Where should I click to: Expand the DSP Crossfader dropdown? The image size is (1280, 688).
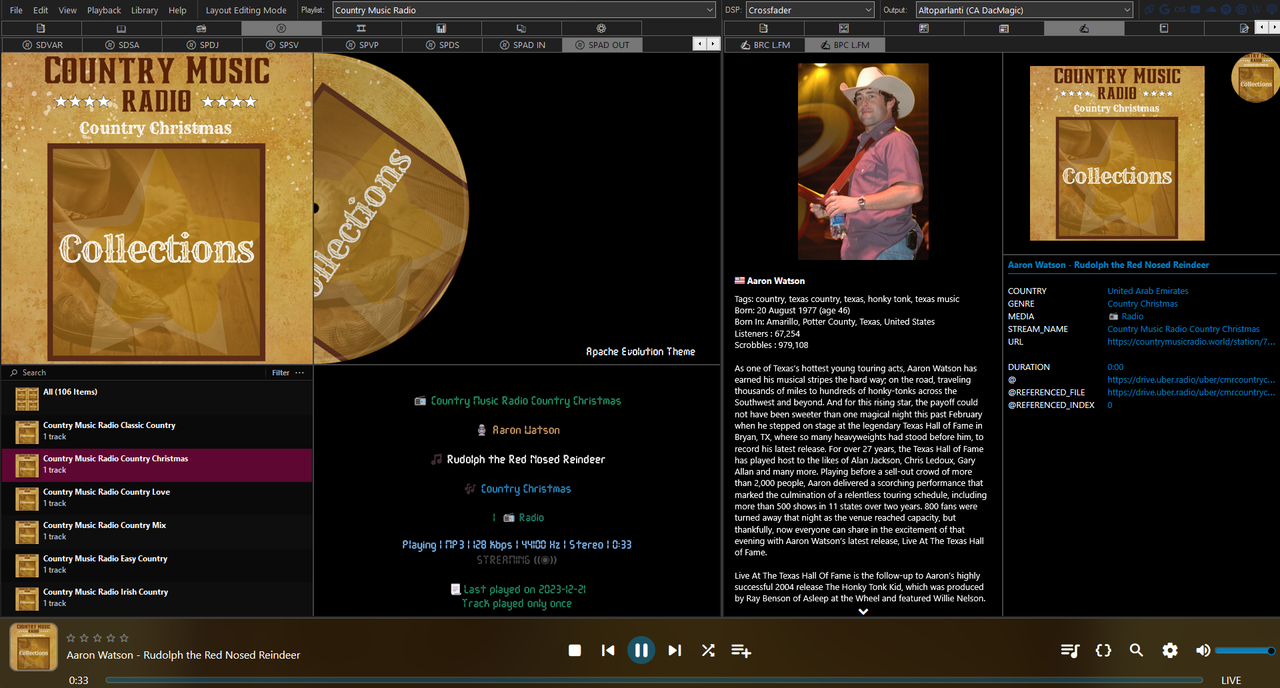tap(810, 10)
